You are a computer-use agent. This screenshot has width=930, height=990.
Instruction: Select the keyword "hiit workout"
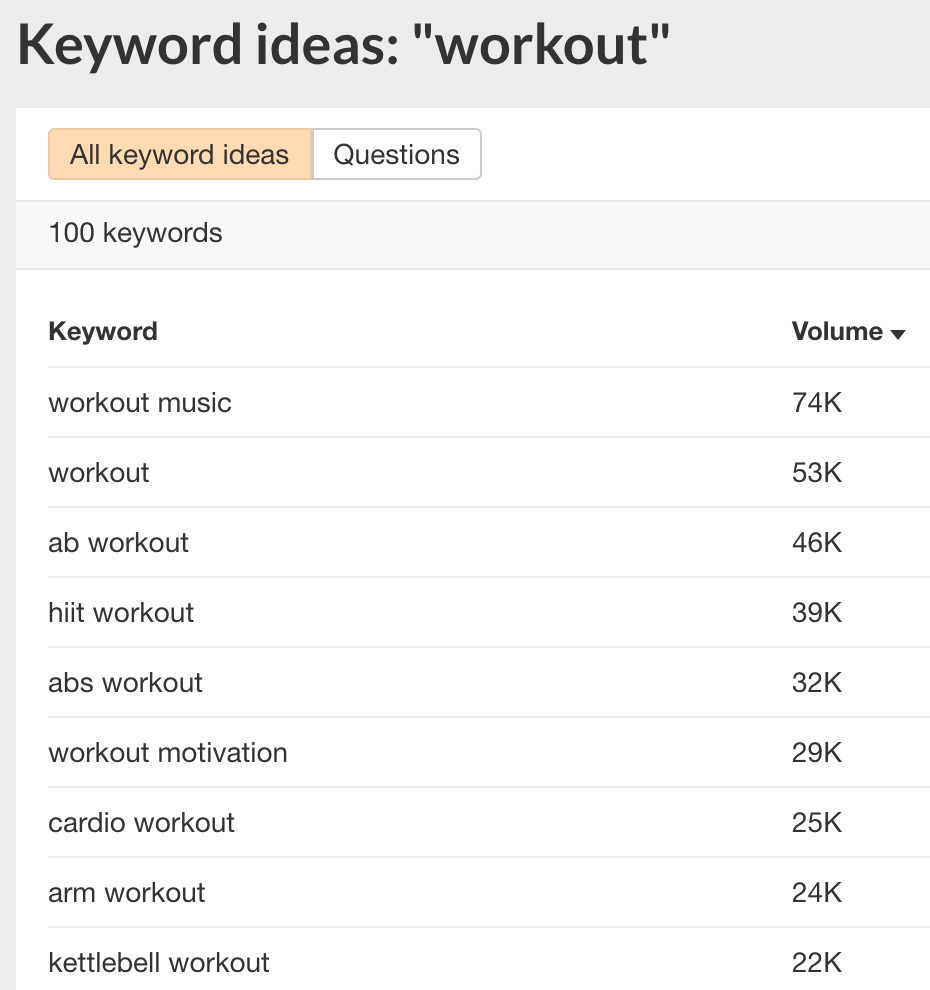[120, 612]
